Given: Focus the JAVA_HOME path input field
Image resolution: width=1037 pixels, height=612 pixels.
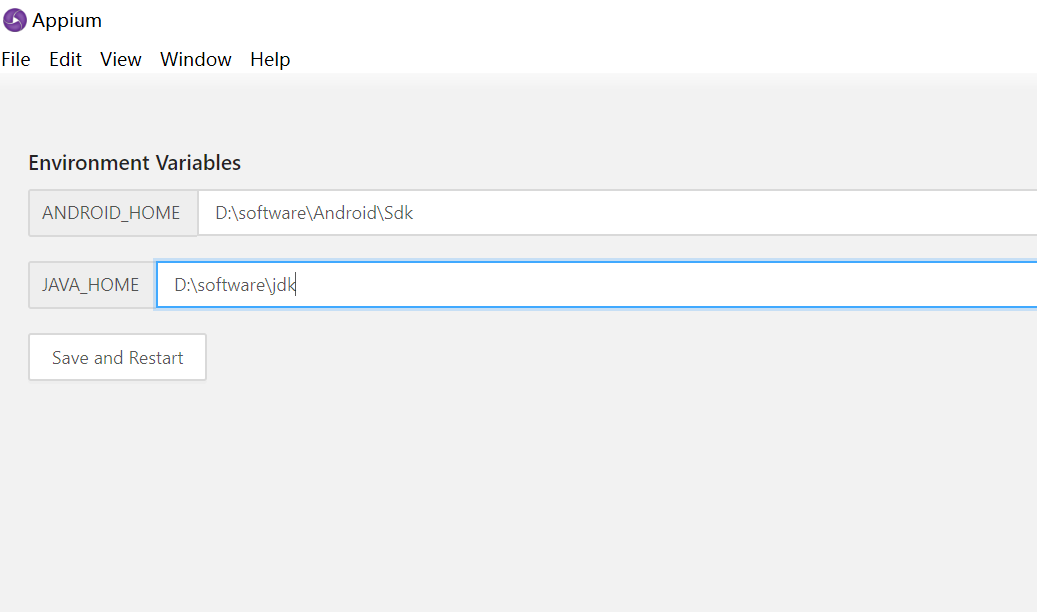Looking at the screenshot, I should point(597,284).
